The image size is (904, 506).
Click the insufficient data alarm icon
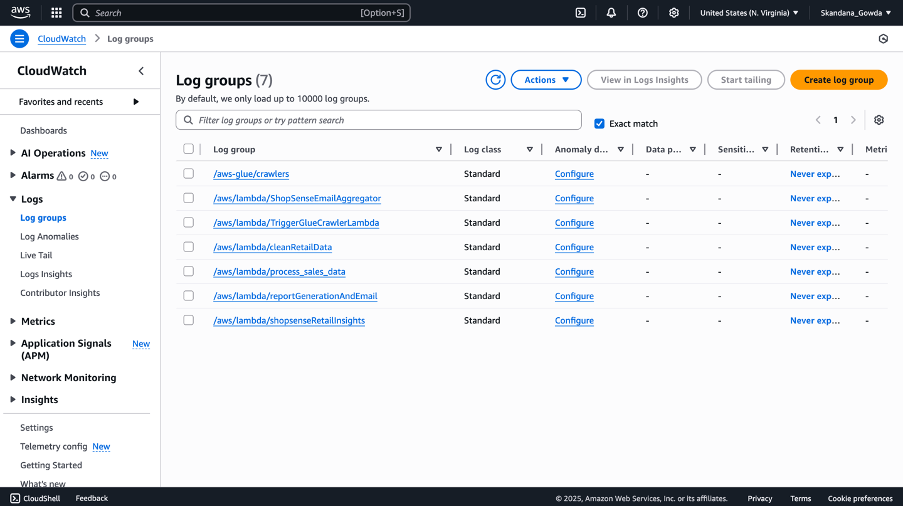pos(105,176)
